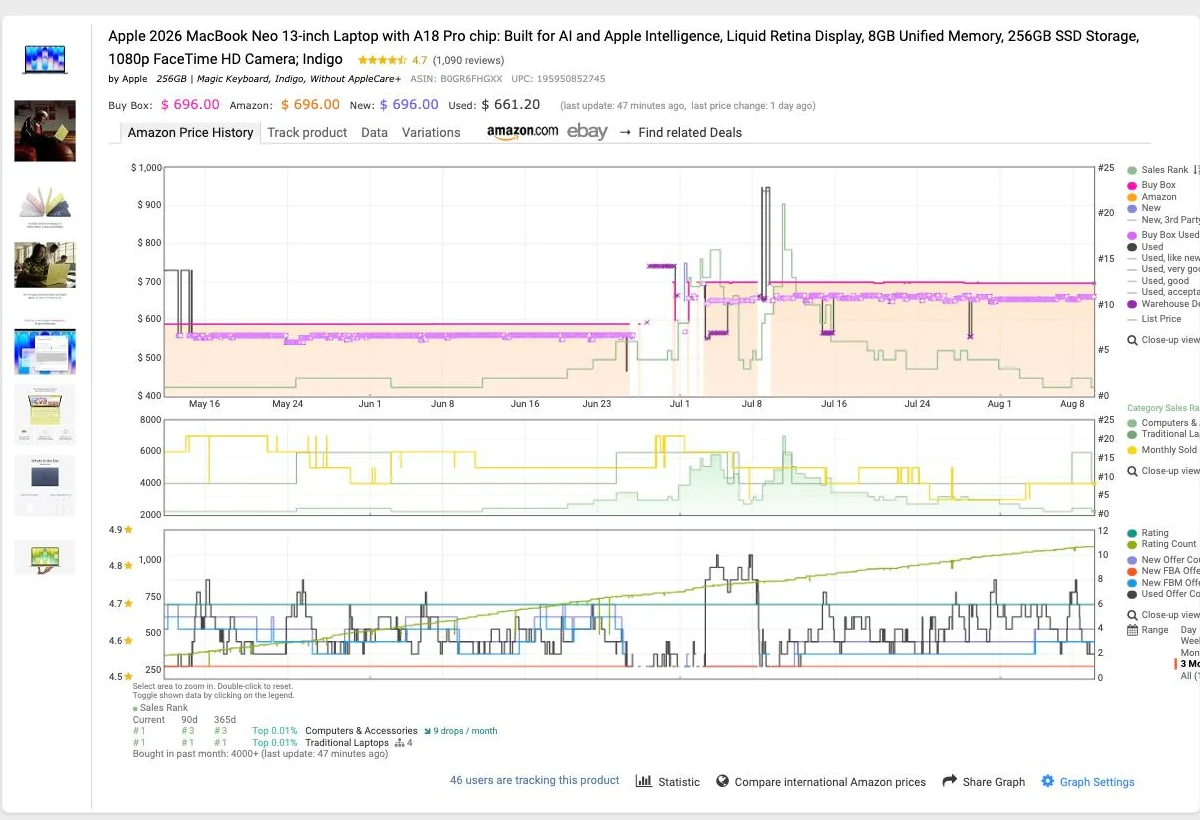Show the Used, acceptable series
The image size is (1200, 820).
point(1163,292)
